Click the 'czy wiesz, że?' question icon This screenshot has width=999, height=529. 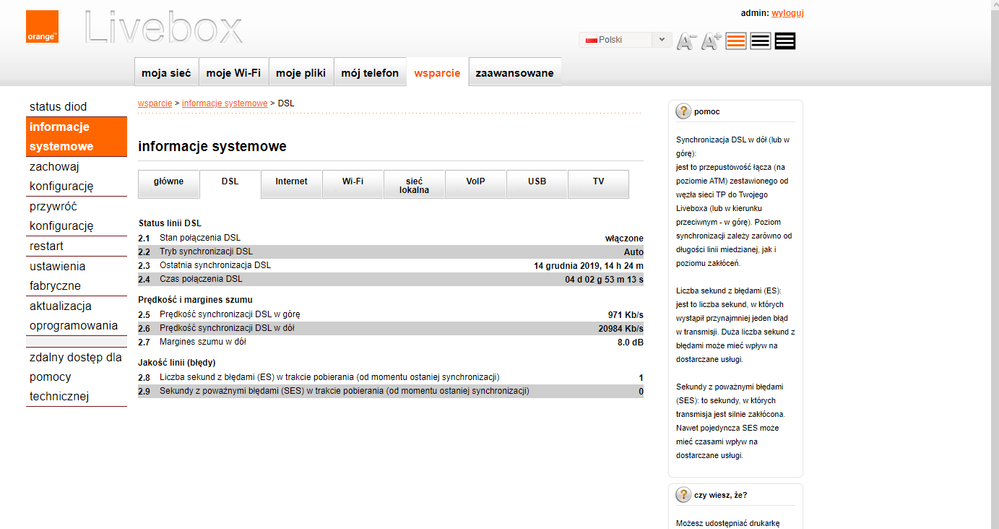[684, 494]
